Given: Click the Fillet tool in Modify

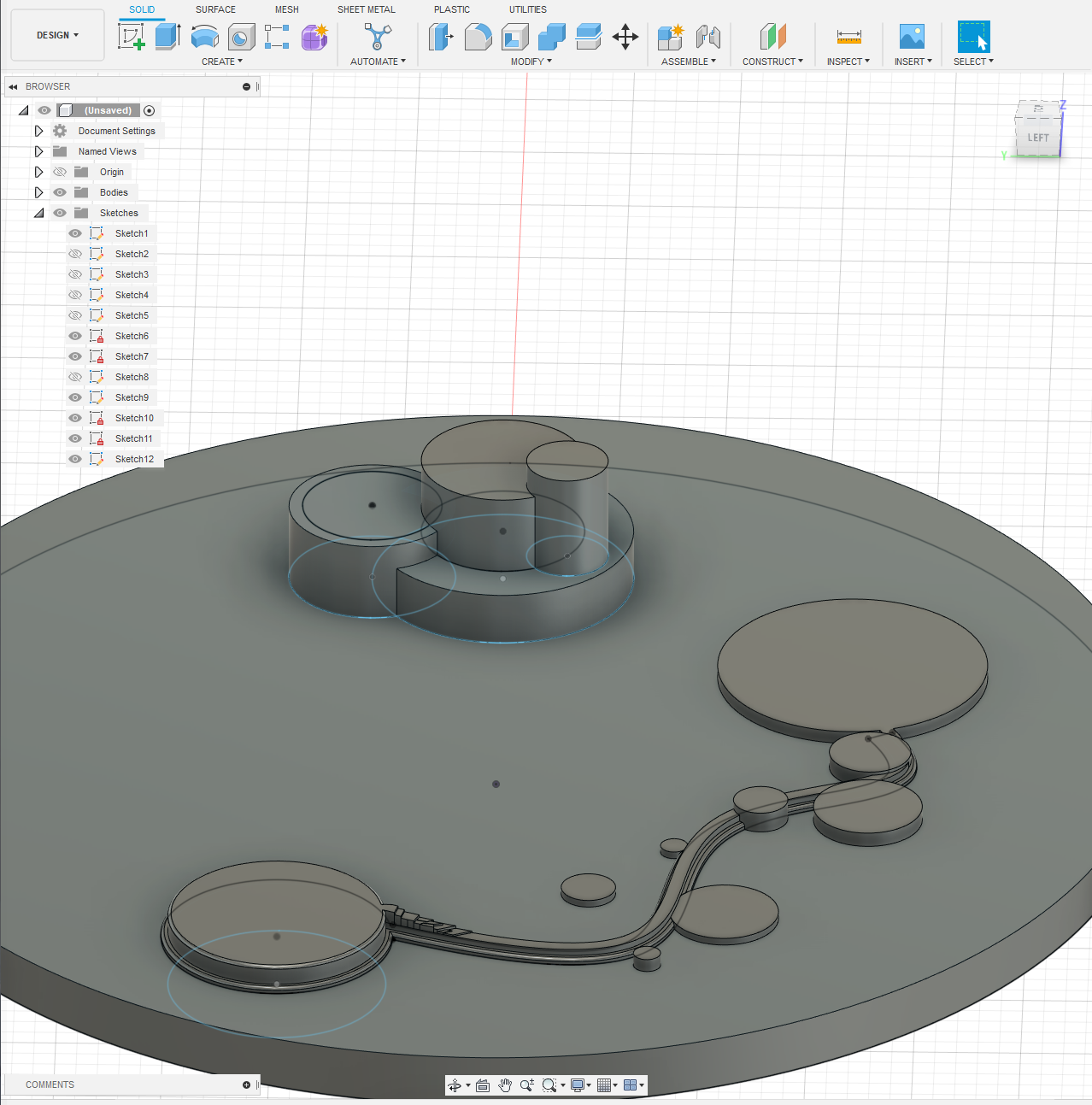Looking at the screenshot, I should tap(478, 37).
